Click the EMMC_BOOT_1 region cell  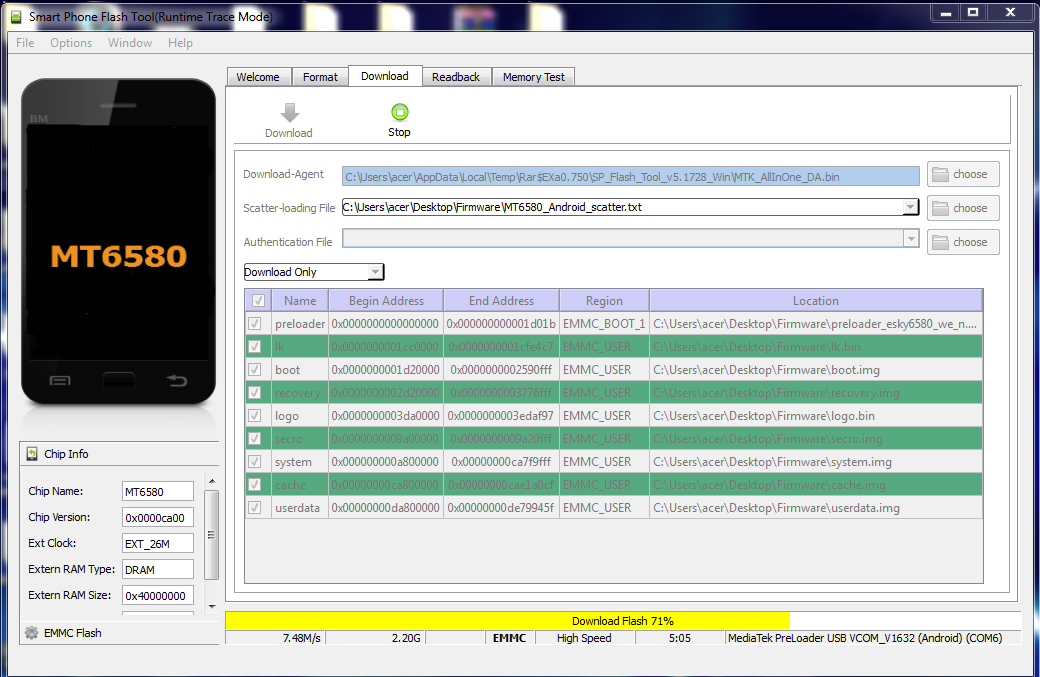604,324
